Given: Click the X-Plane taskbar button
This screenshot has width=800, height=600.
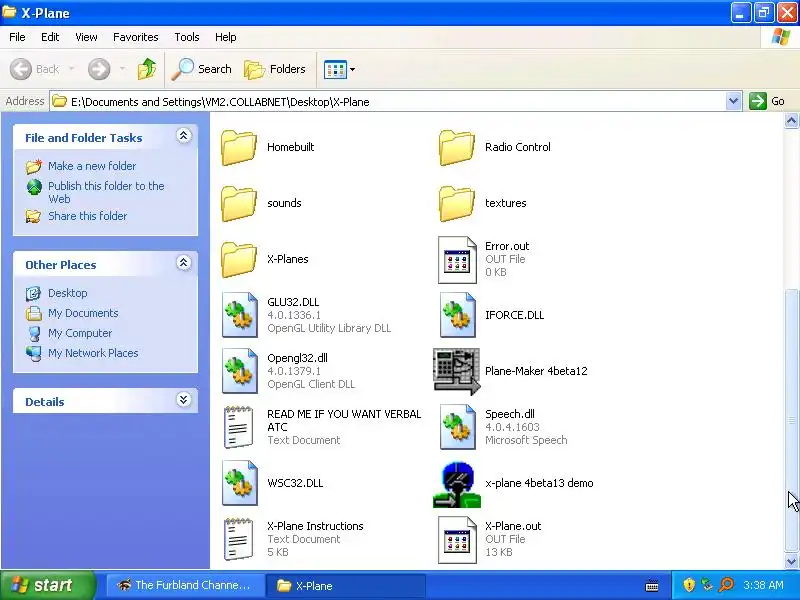Looking at the screenshot, I should 346,585.
